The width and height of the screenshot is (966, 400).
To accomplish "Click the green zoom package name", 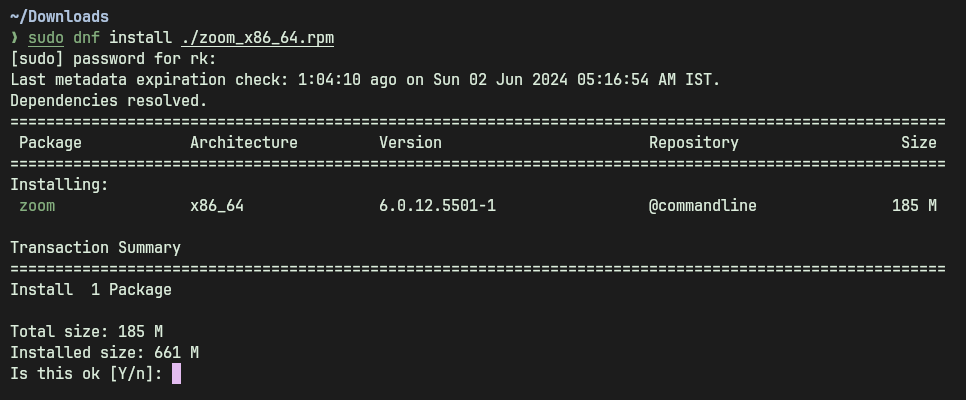I will (x=37, y=206).
